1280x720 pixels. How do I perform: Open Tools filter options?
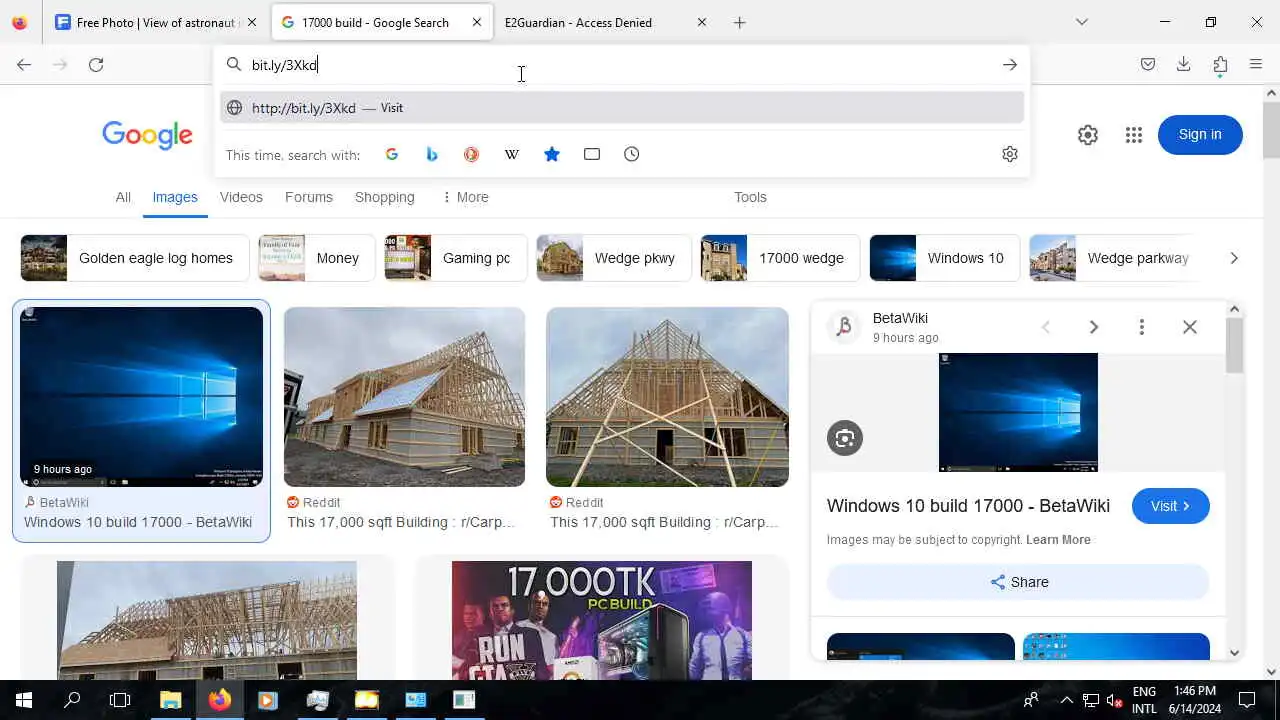click(750, 197)
